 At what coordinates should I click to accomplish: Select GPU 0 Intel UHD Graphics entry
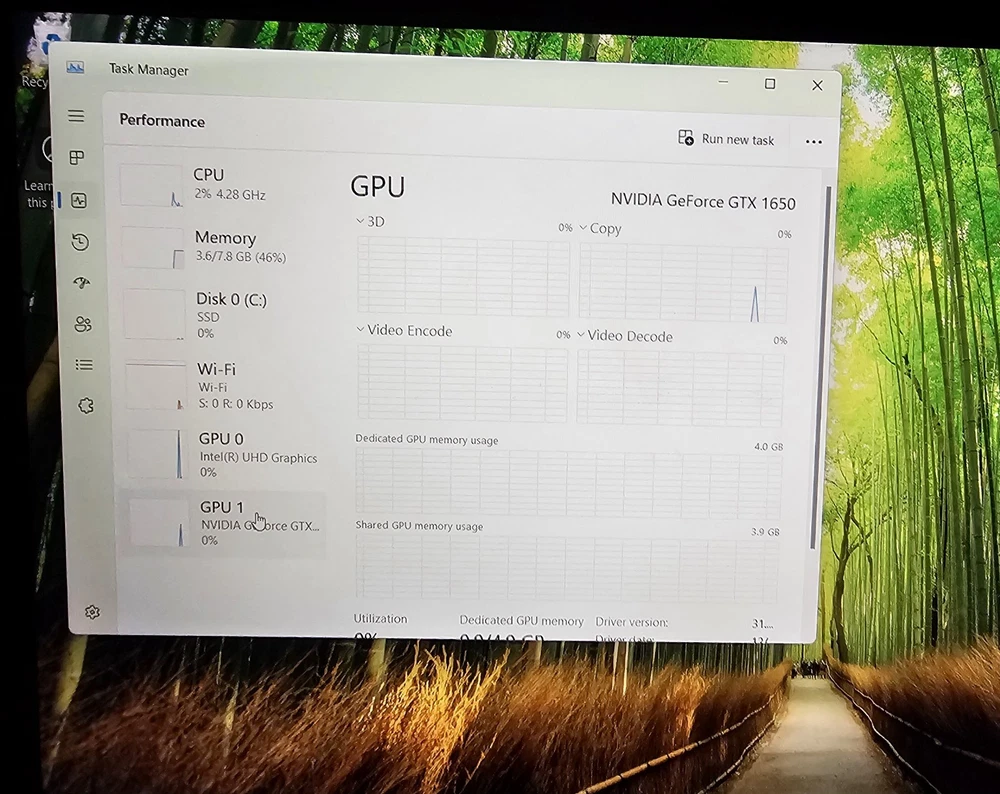point(224,454)
